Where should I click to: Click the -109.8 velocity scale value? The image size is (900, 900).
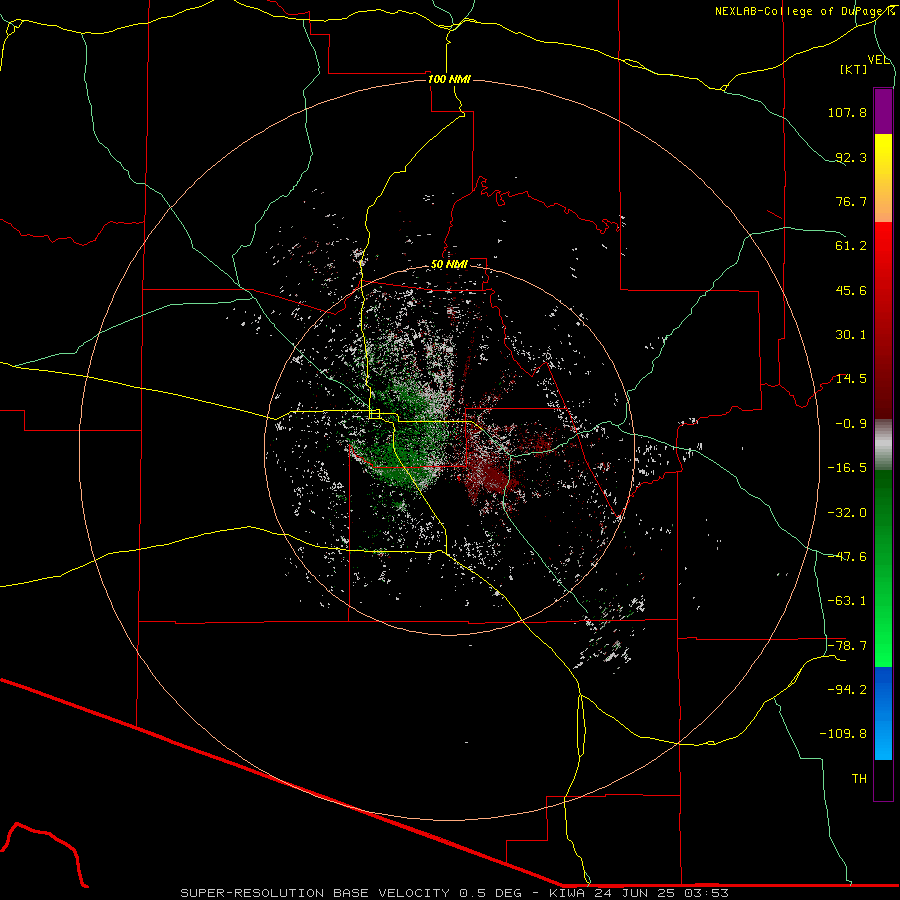(843, 734)
